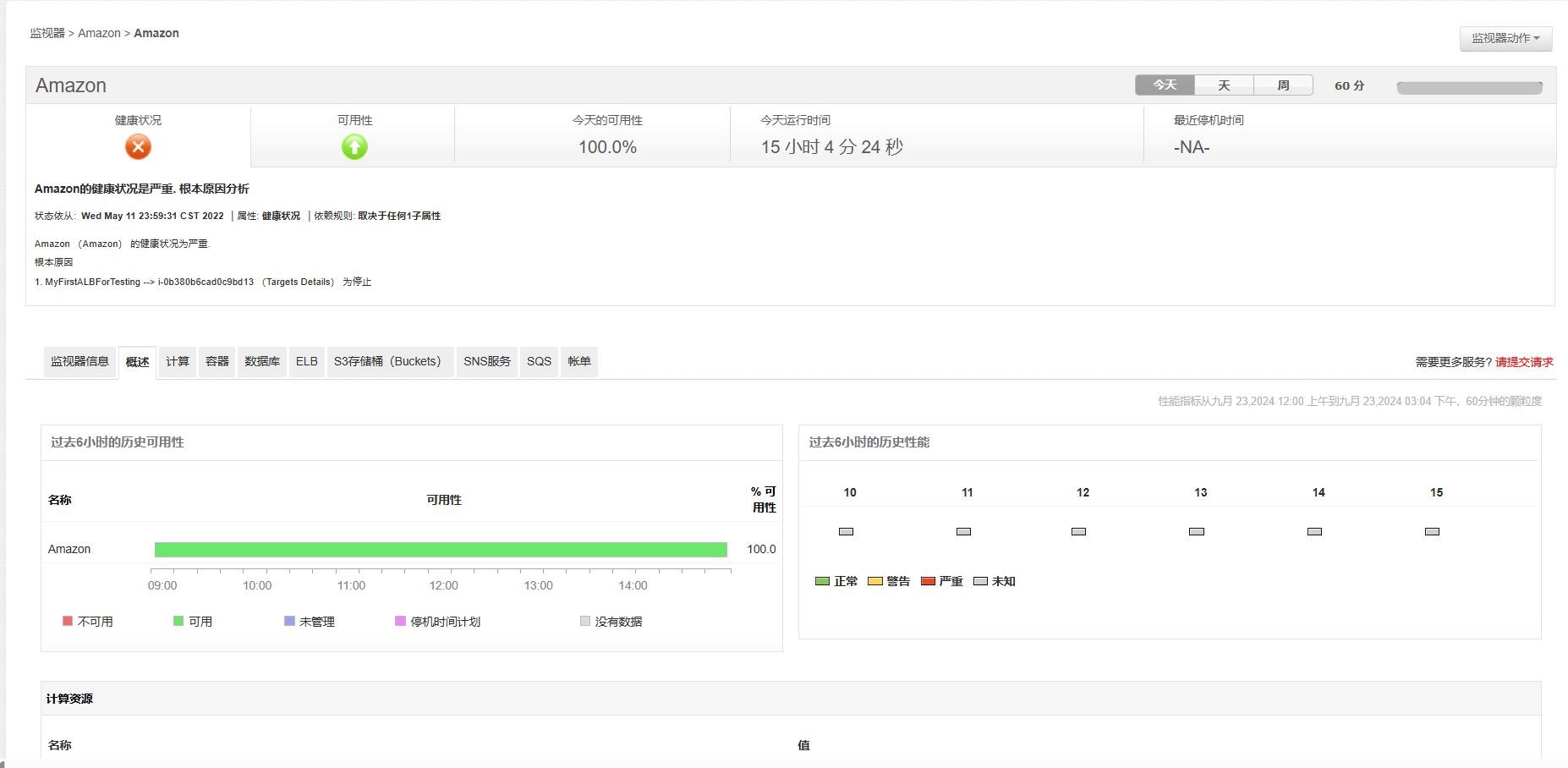Click the red 不可用 legend marker
The image size is (1568, 768).
pos(68,621)
